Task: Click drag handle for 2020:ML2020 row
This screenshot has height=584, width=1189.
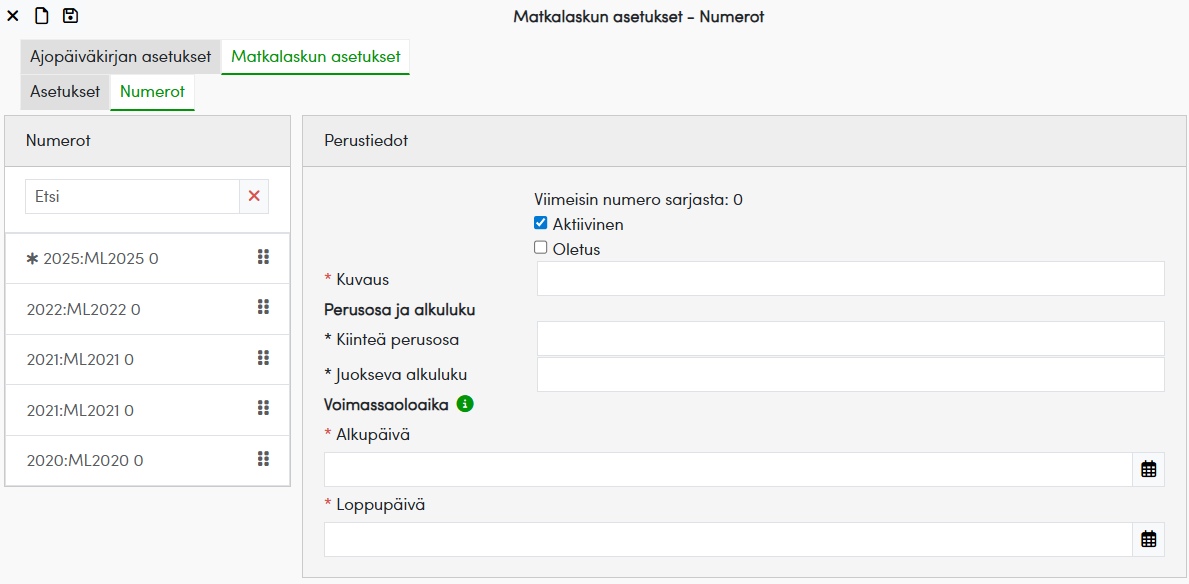Action: point(263,459)
